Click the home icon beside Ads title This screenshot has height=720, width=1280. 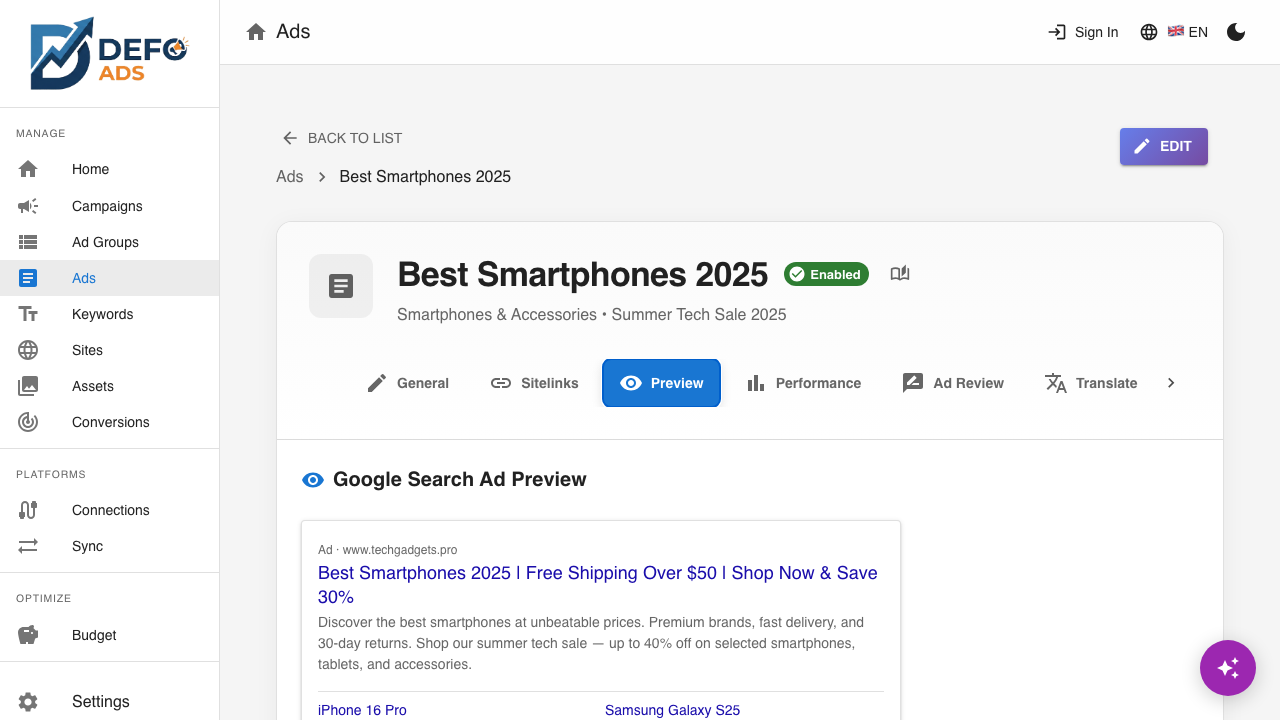tap(256, 32)
